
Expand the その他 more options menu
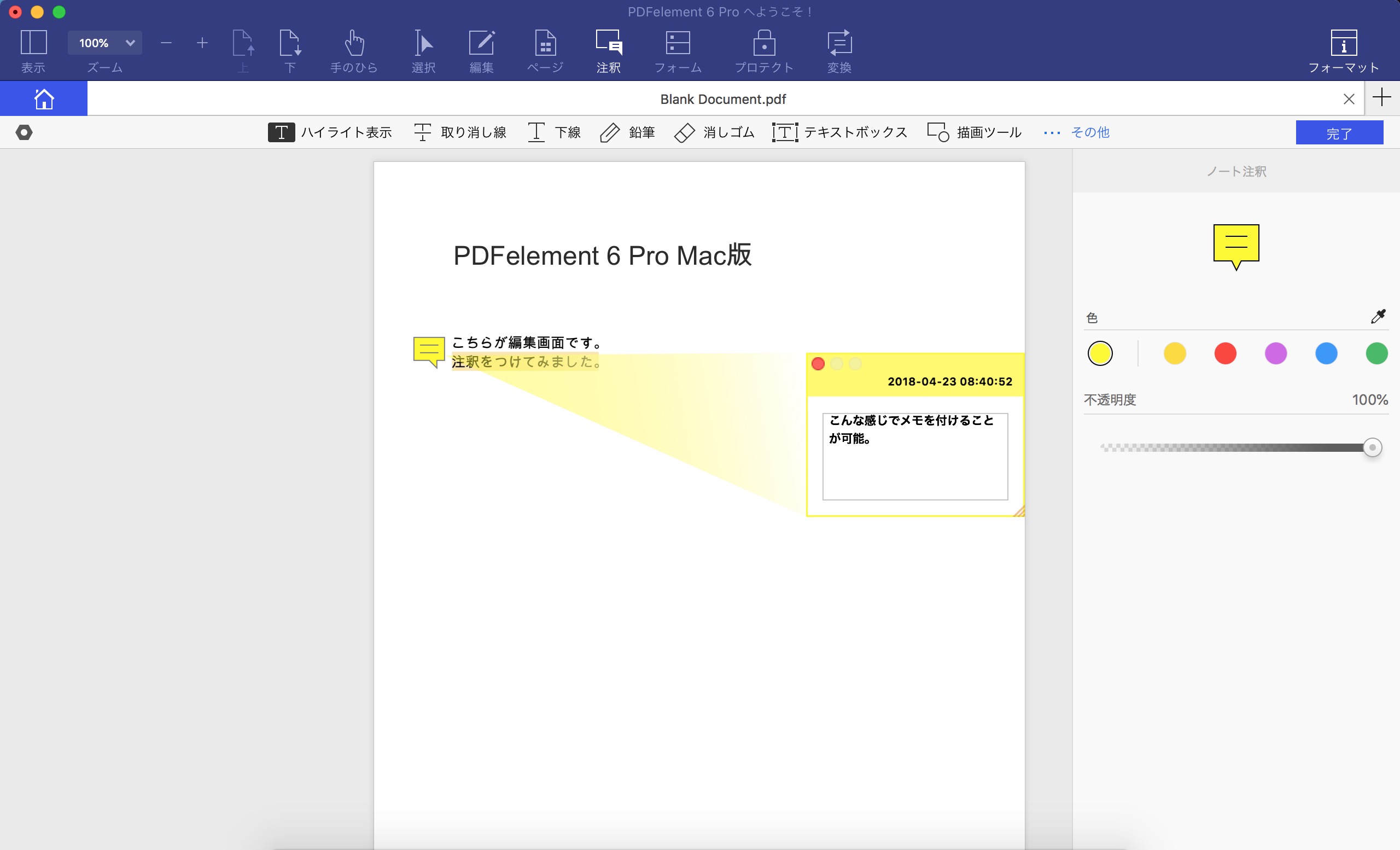[1077, 132]
